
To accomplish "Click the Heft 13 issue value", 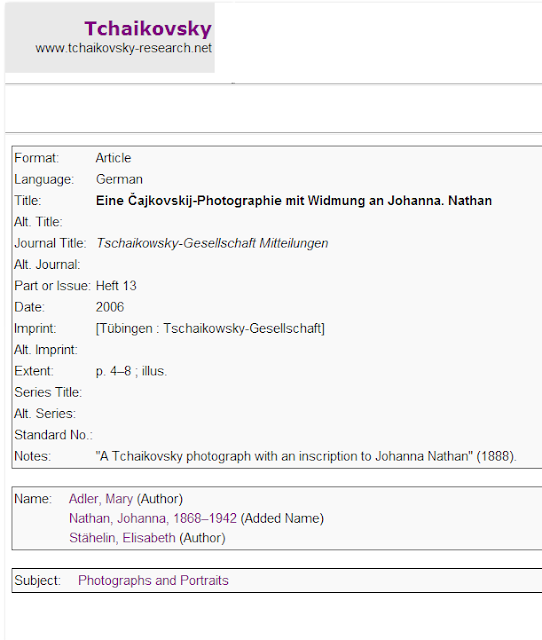I will tap(116, 286).
